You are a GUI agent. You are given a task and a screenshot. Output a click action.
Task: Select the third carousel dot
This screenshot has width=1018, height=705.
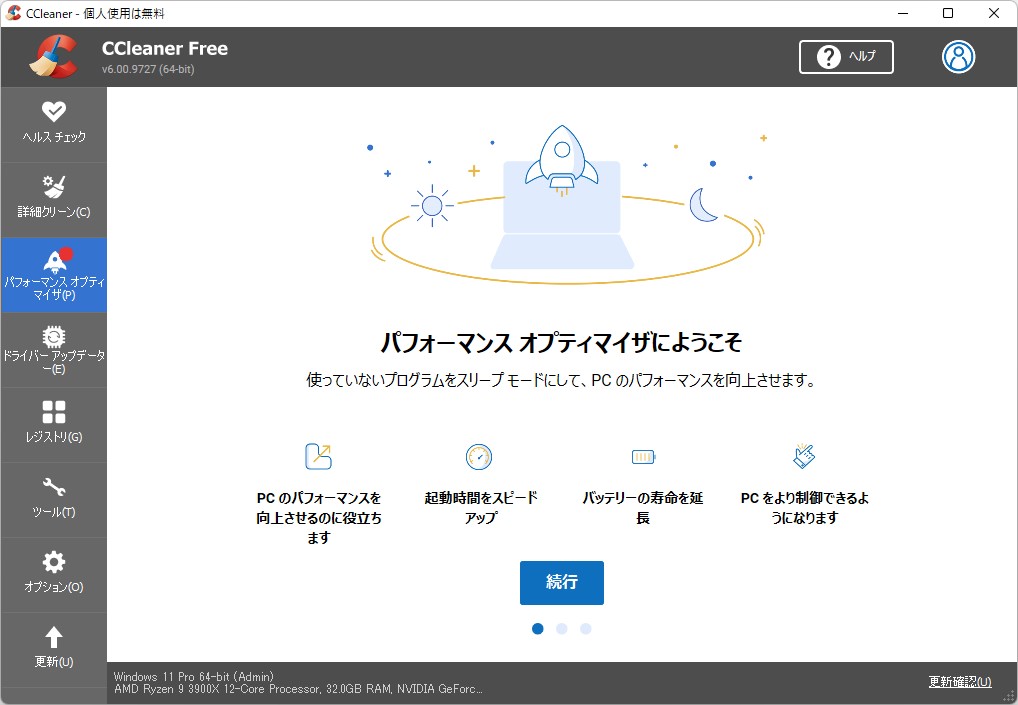tap(585, 628)
